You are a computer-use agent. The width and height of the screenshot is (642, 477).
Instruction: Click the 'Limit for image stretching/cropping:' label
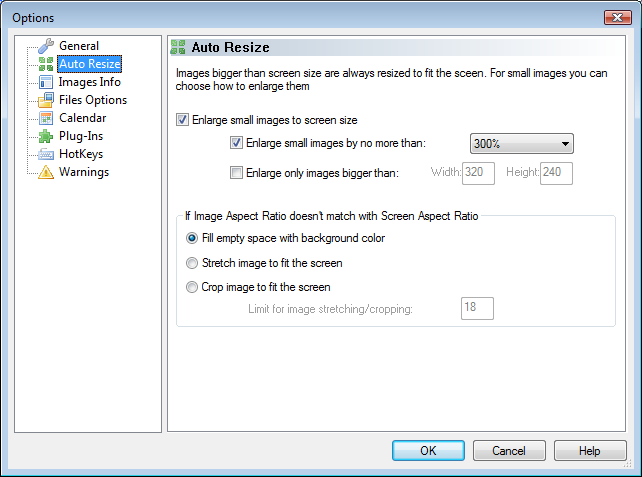[x=330, y=309]
